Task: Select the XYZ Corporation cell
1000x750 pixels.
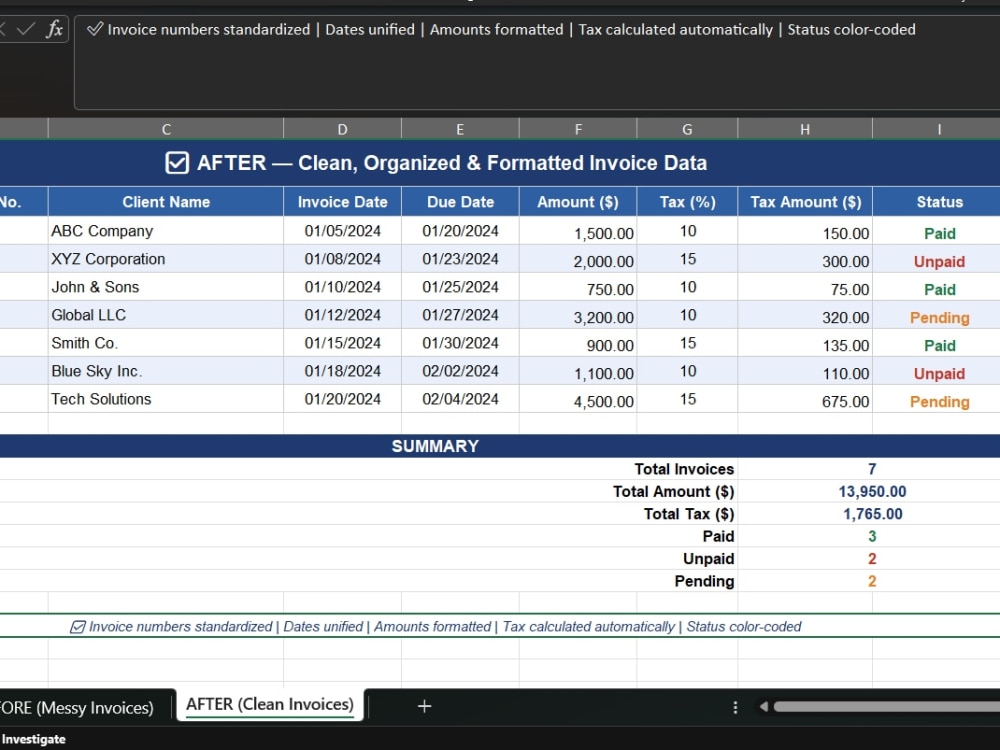Action: [x=166, y=259]
